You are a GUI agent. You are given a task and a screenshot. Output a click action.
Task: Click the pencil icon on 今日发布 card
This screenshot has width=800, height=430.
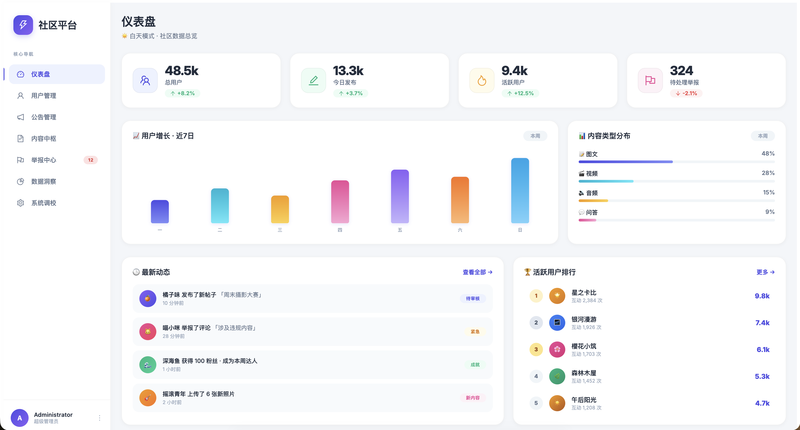[313, 81]
